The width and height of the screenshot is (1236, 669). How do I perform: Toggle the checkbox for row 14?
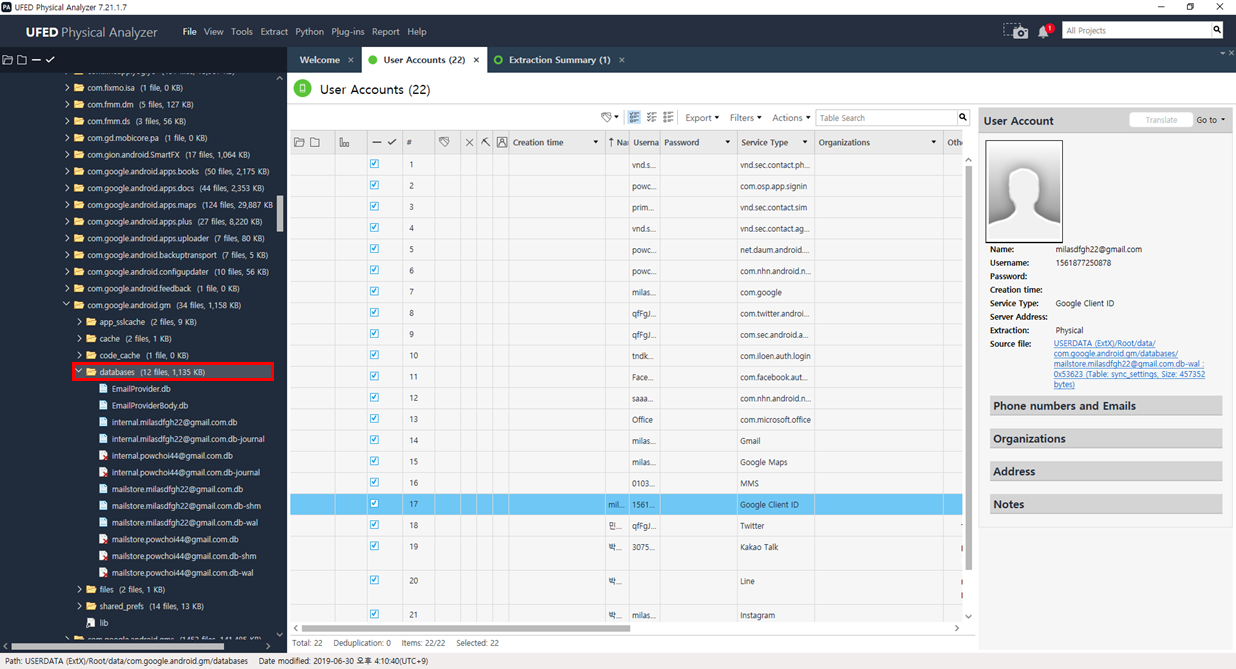374,440
